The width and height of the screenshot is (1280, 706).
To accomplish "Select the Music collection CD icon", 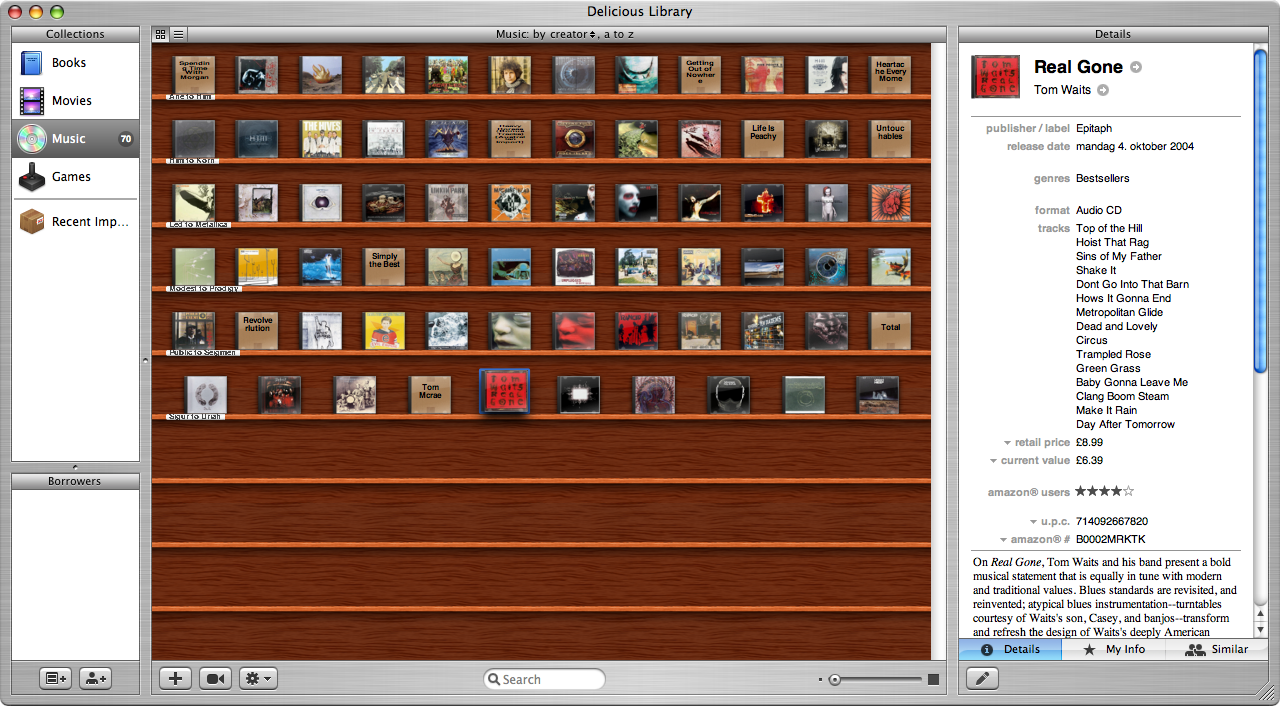I will [x=32, y=139].
